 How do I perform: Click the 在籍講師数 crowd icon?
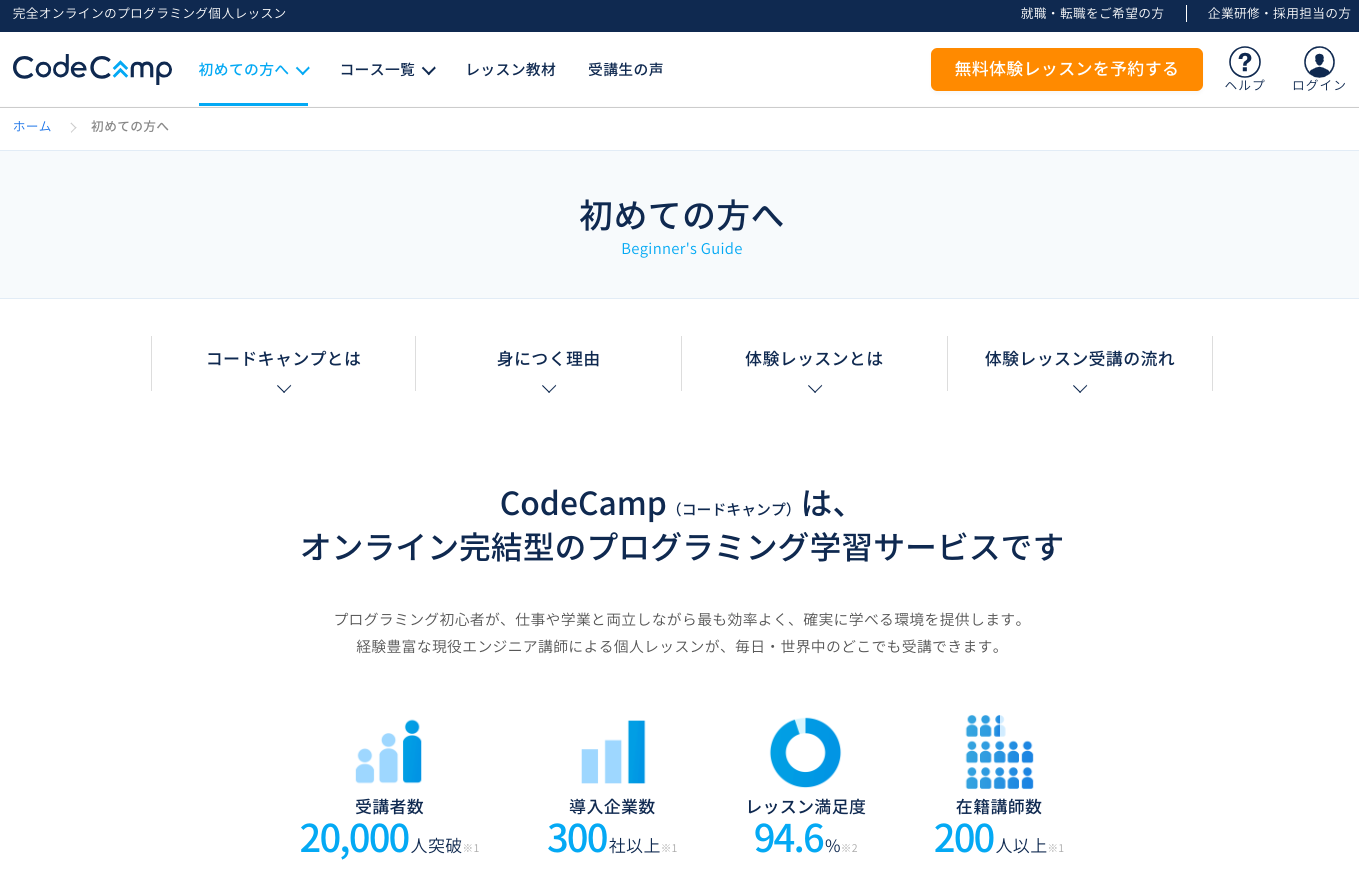pos(999,751)
